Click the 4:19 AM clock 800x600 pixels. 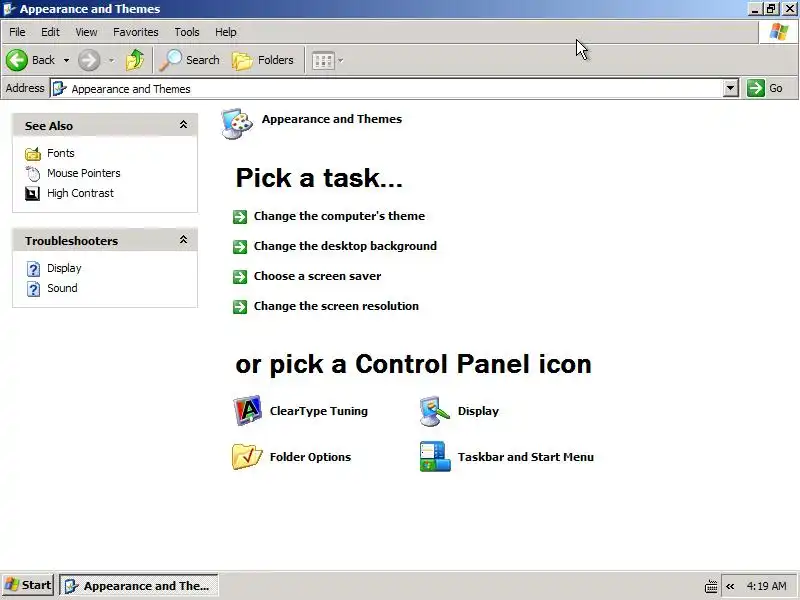(x=766, y=586)
